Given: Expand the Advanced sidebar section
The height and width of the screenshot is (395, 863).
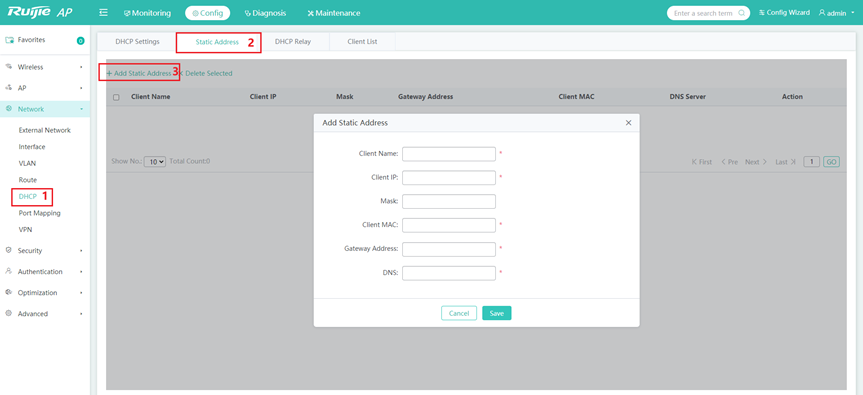Looking at the screenshot, I should click(x=44, y=314).
